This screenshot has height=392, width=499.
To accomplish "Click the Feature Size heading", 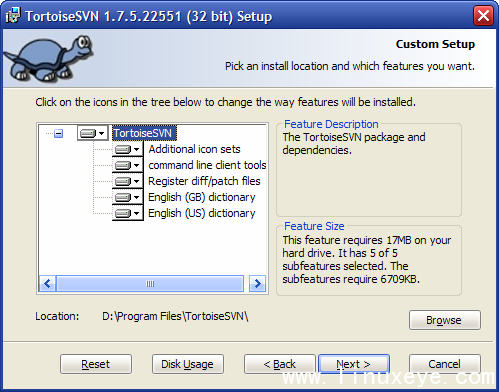I will (x=314, y=226).
